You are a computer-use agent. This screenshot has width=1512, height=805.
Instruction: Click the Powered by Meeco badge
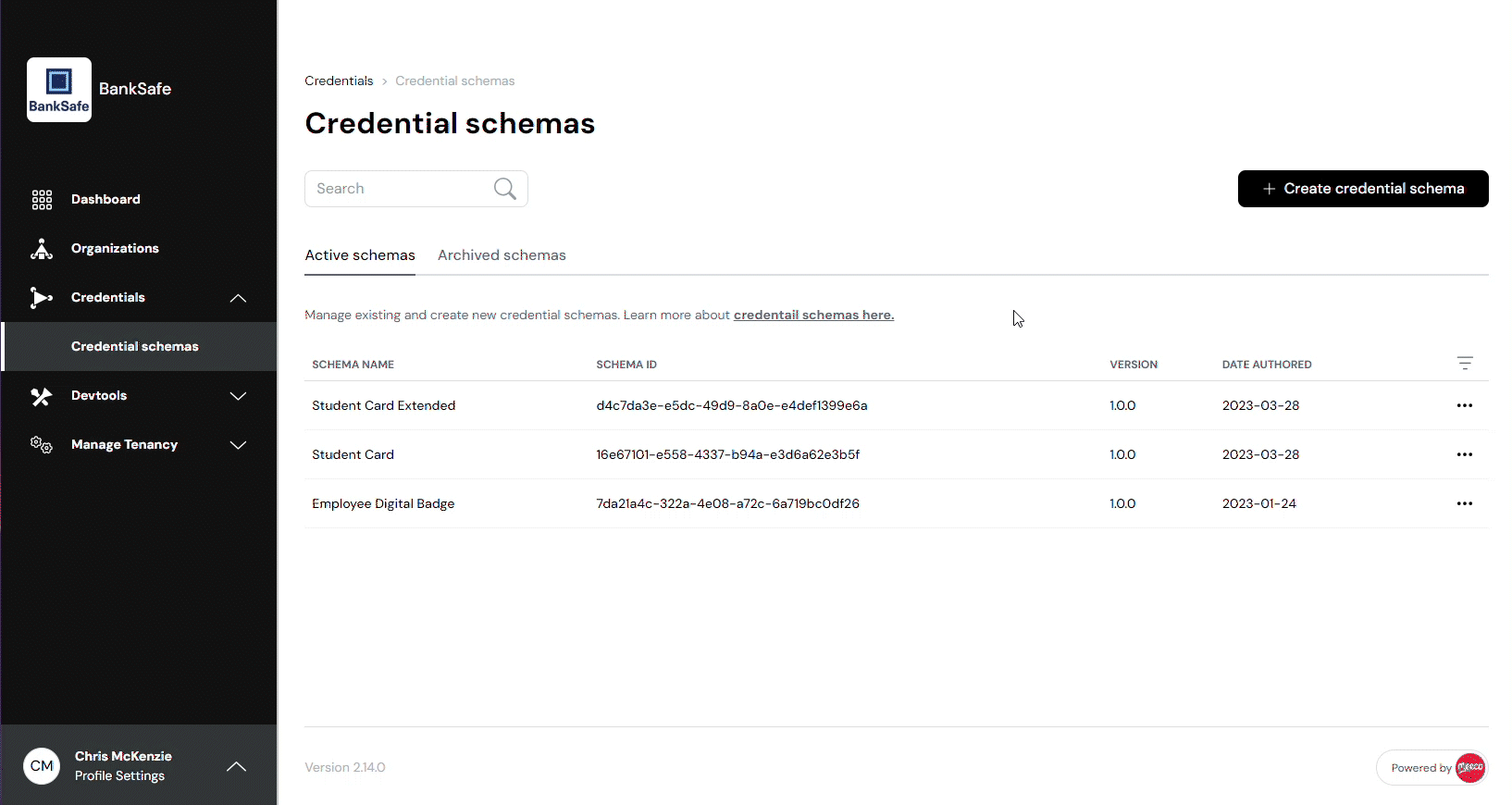[x=1431, y=768]
